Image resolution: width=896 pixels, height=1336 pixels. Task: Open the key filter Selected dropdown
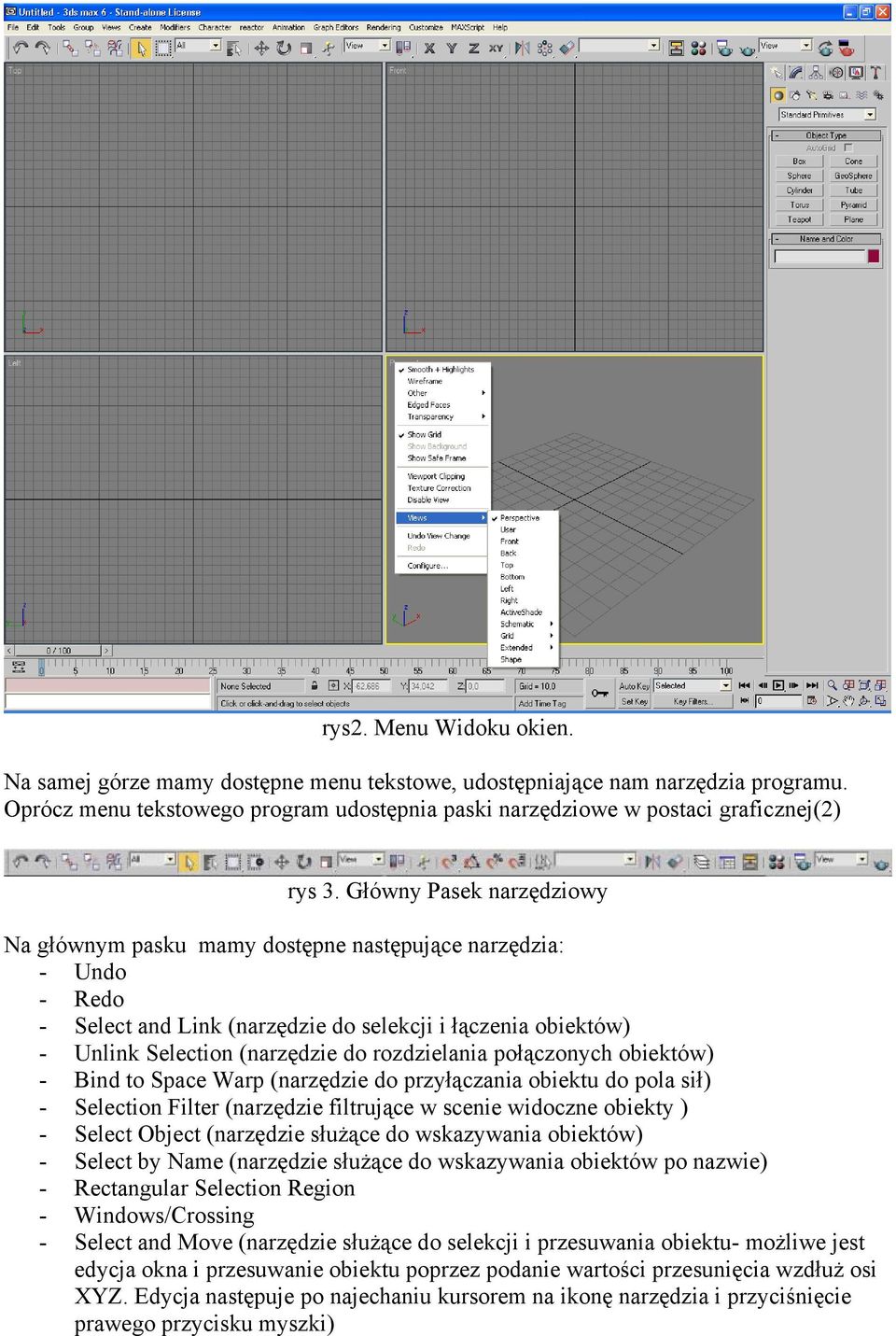point(692,686)
